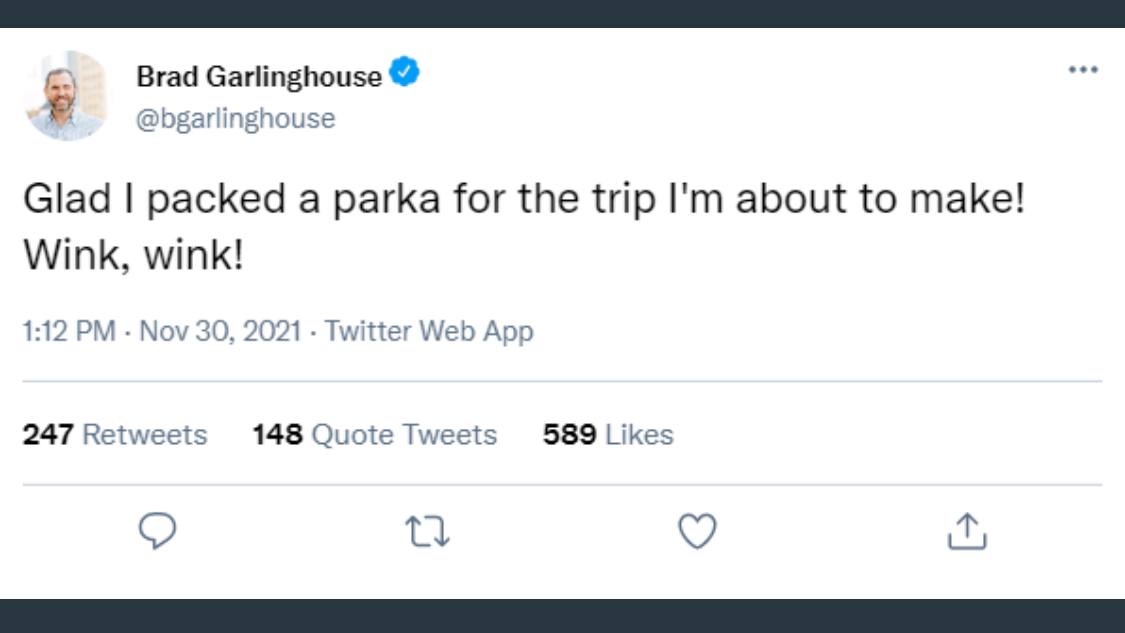View the 247 Retweets list
The width and height of the screenshot is (1125, 633).
115,435
